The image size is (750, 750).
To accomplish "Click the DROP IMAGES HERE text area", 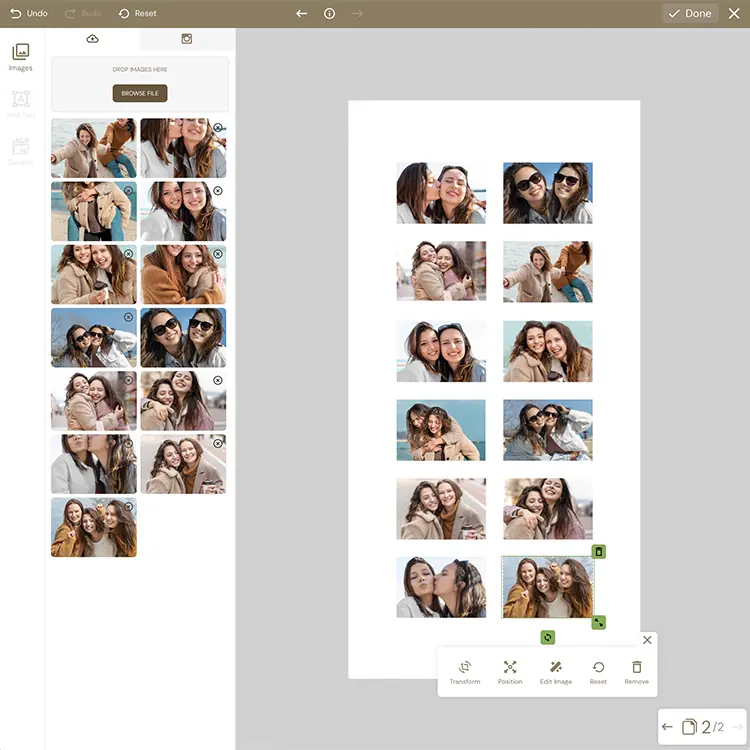I will tap(140, 69).
